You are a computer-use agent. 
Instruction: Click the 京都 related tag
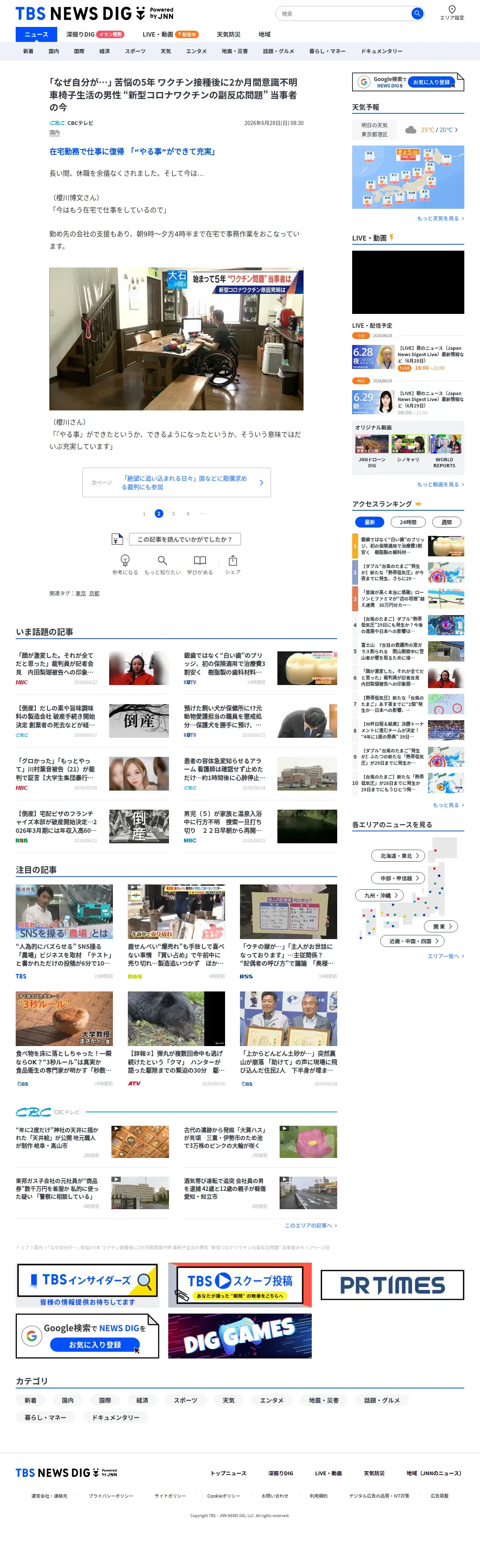pos(94,593)
